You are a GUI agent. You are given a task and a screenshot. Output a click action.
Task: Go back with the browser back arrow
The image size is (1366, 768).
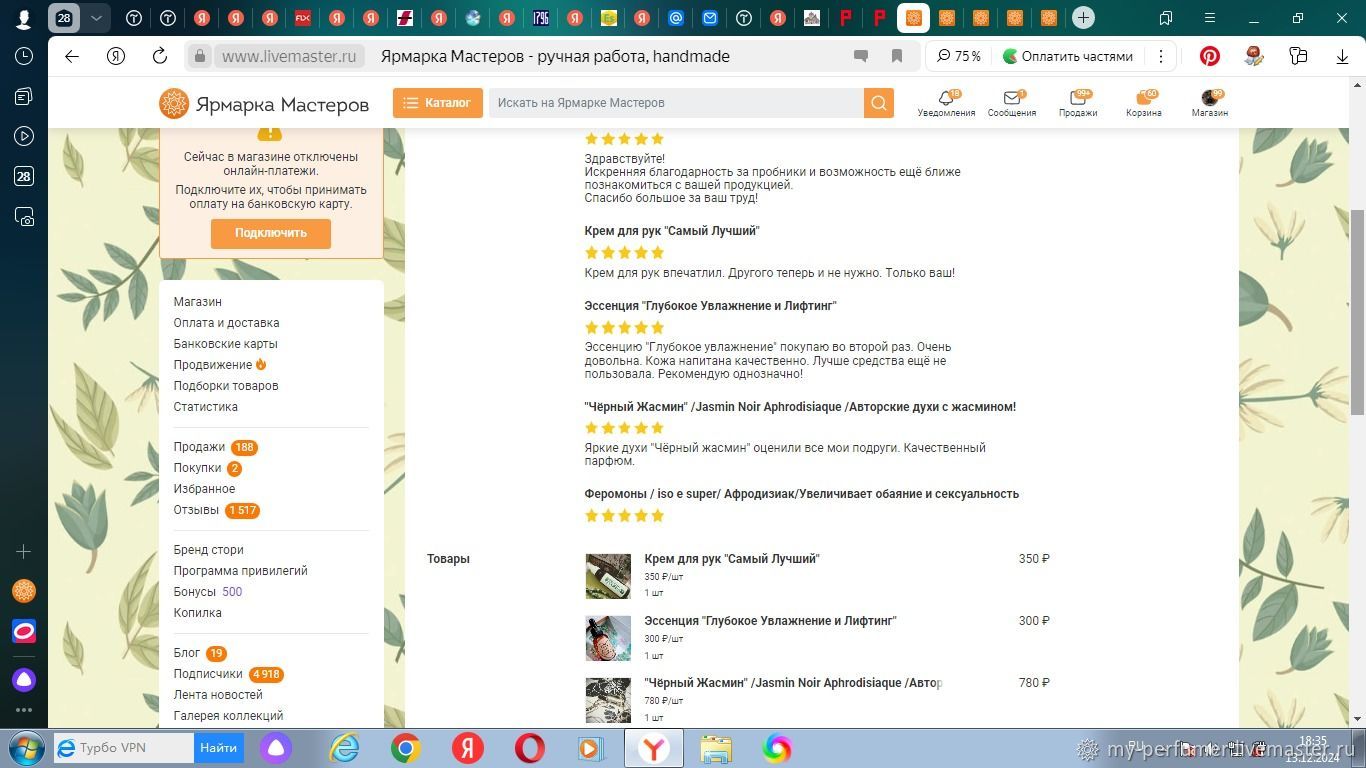[72, 57]
